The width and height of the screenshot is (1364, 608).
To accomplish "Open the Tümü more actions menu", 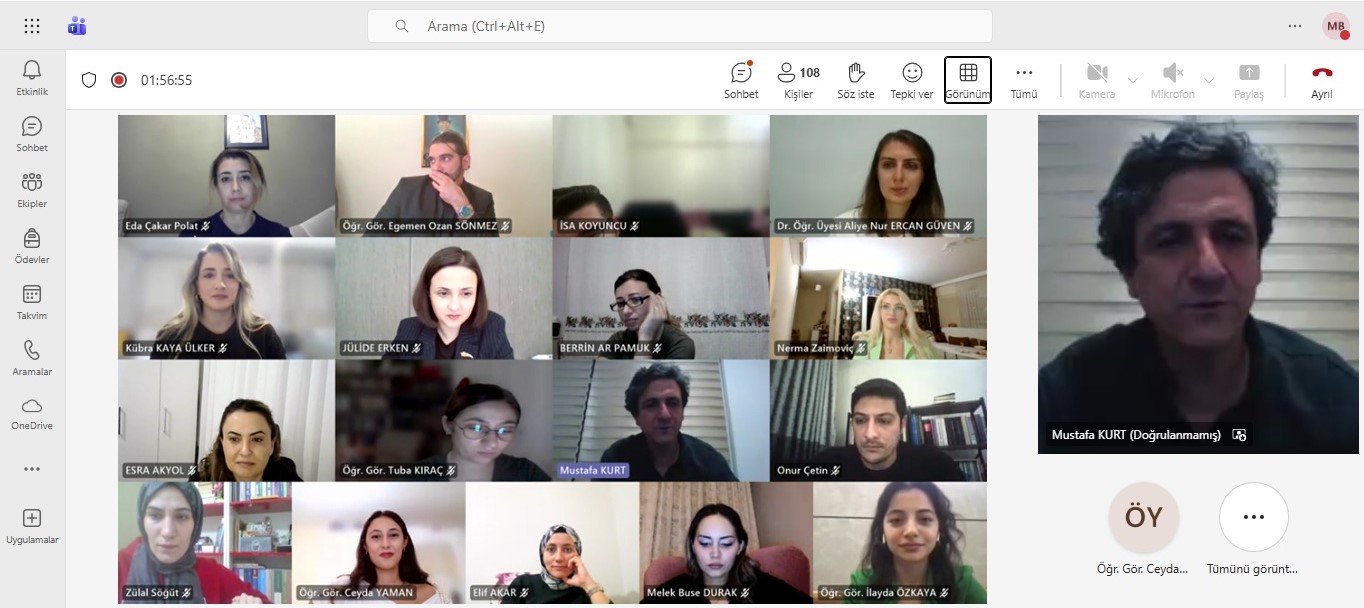I will point(1024,80).
